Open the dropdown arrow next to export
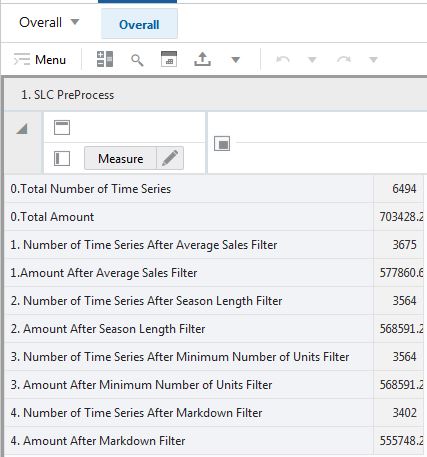 [x=236, y=60]
